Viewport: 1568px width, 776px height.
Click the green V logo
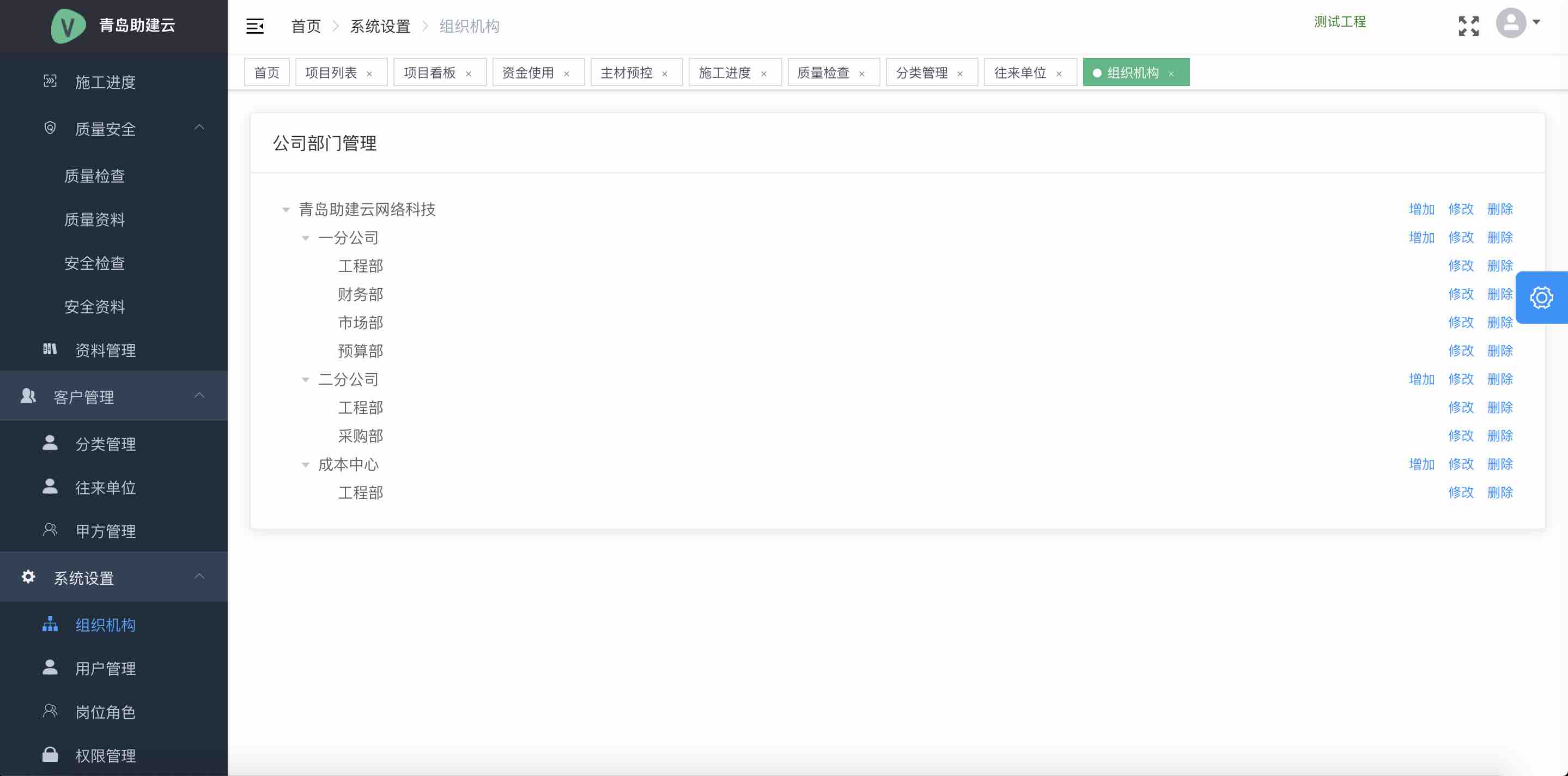tap(68, 26)
